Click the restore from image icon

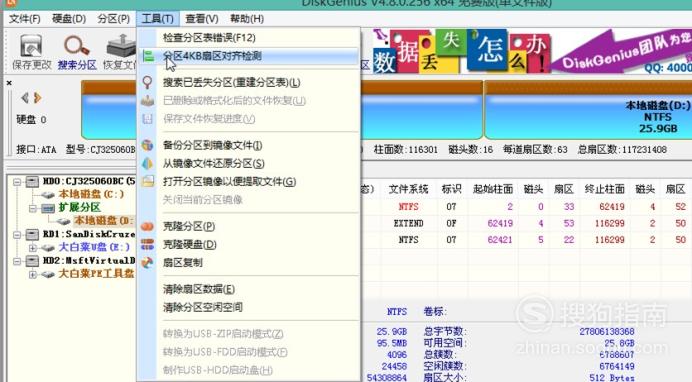147,163
